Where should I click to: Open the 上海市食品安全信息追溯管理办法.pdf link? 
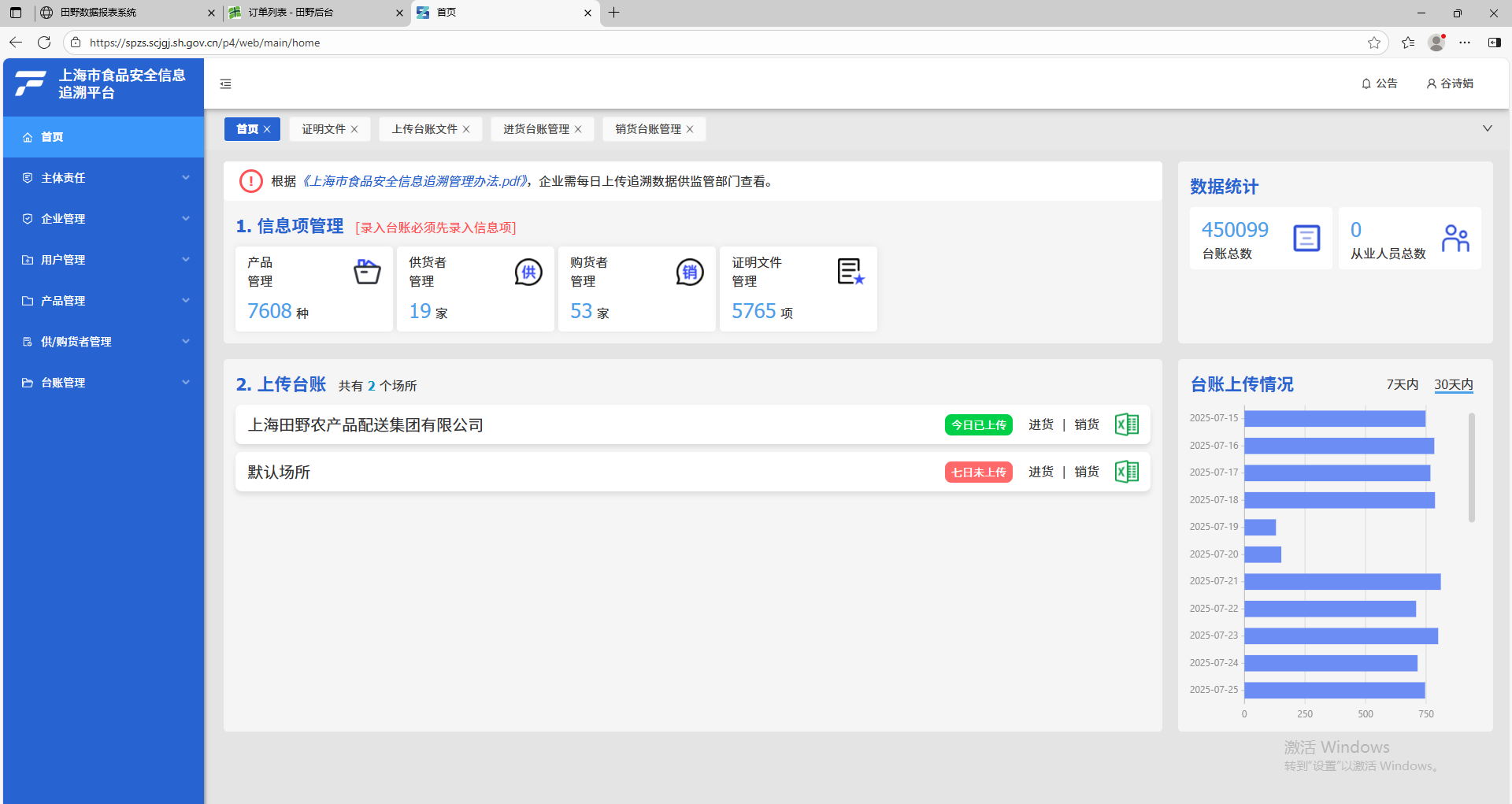(x=415, y=181)
